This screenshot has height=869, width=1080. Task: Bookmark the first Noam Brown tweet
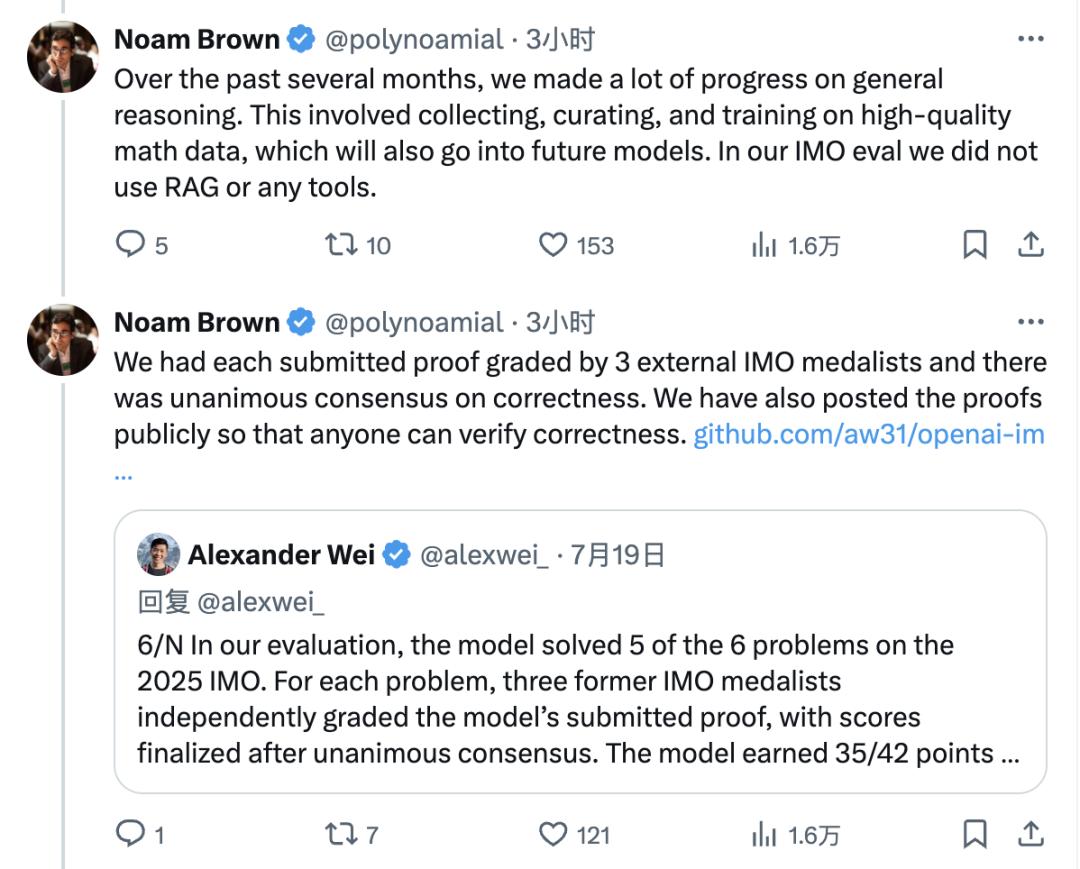[975, 244]
